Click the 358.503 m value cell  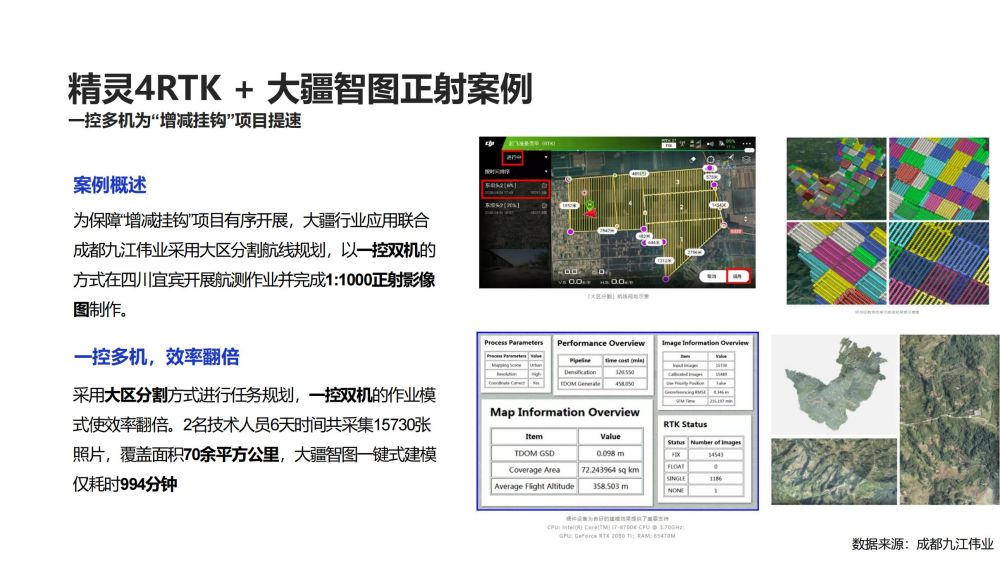point(610,486)
